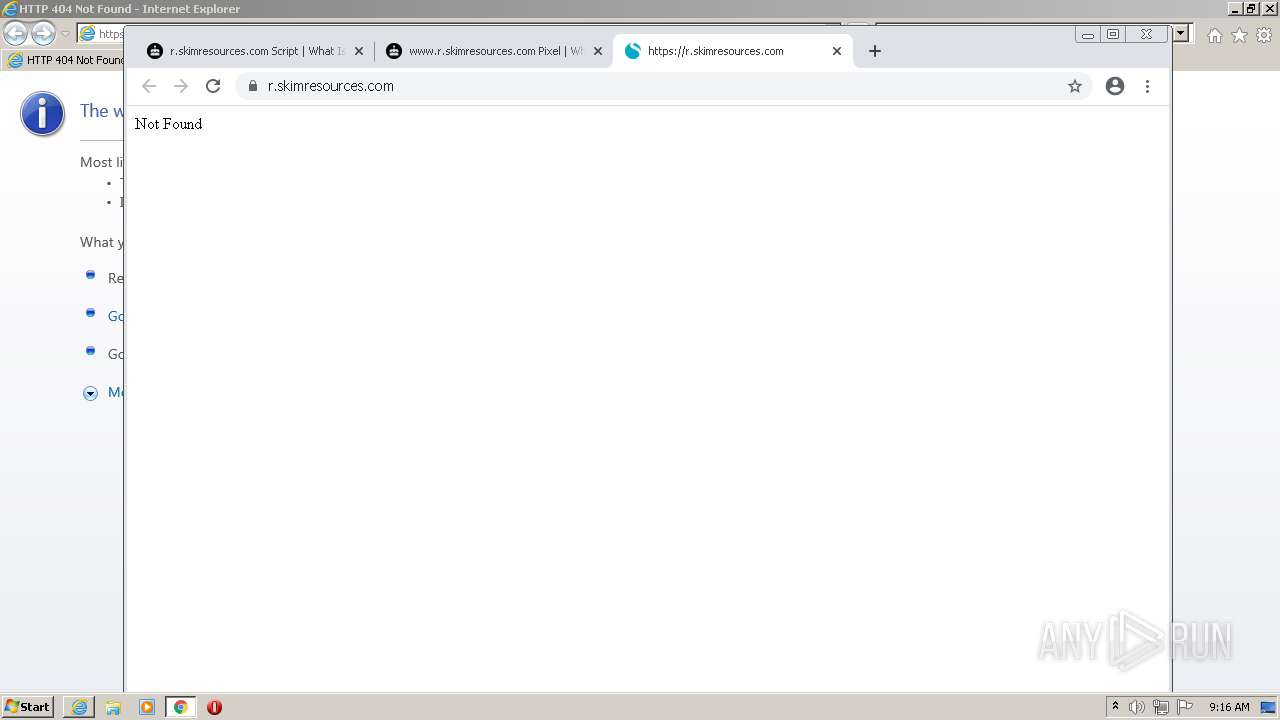Image resolution: width=1280 pixels, height=720 pixels.
Task: Open the Chrome profile avatar menu
Action: 1115,86
